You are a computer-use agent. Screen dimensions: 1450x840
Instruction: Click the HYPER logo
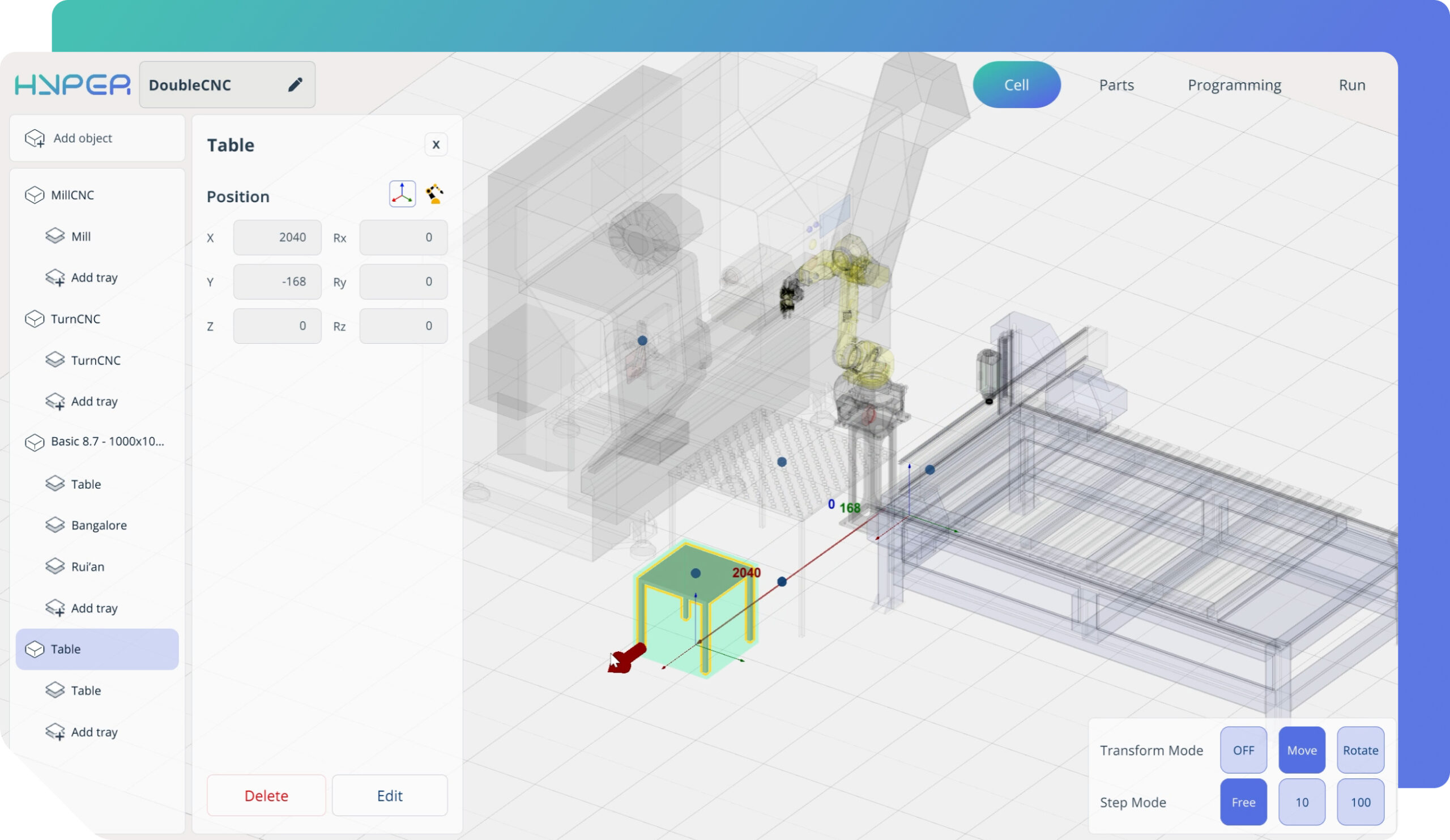tap(72, 84)
